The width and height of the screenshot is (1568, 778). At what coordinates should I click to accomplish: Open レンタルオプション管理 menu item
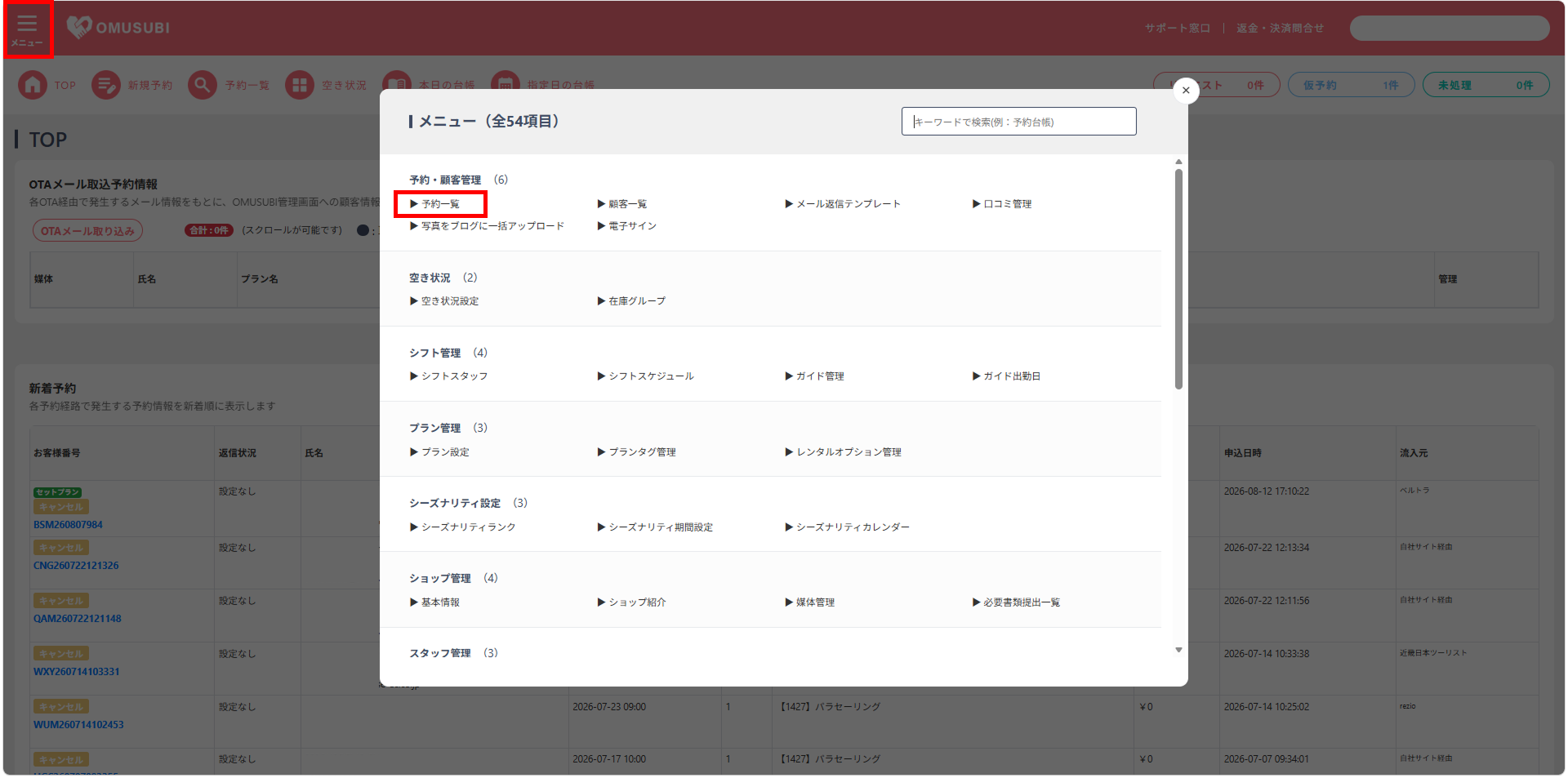(844, 452)
